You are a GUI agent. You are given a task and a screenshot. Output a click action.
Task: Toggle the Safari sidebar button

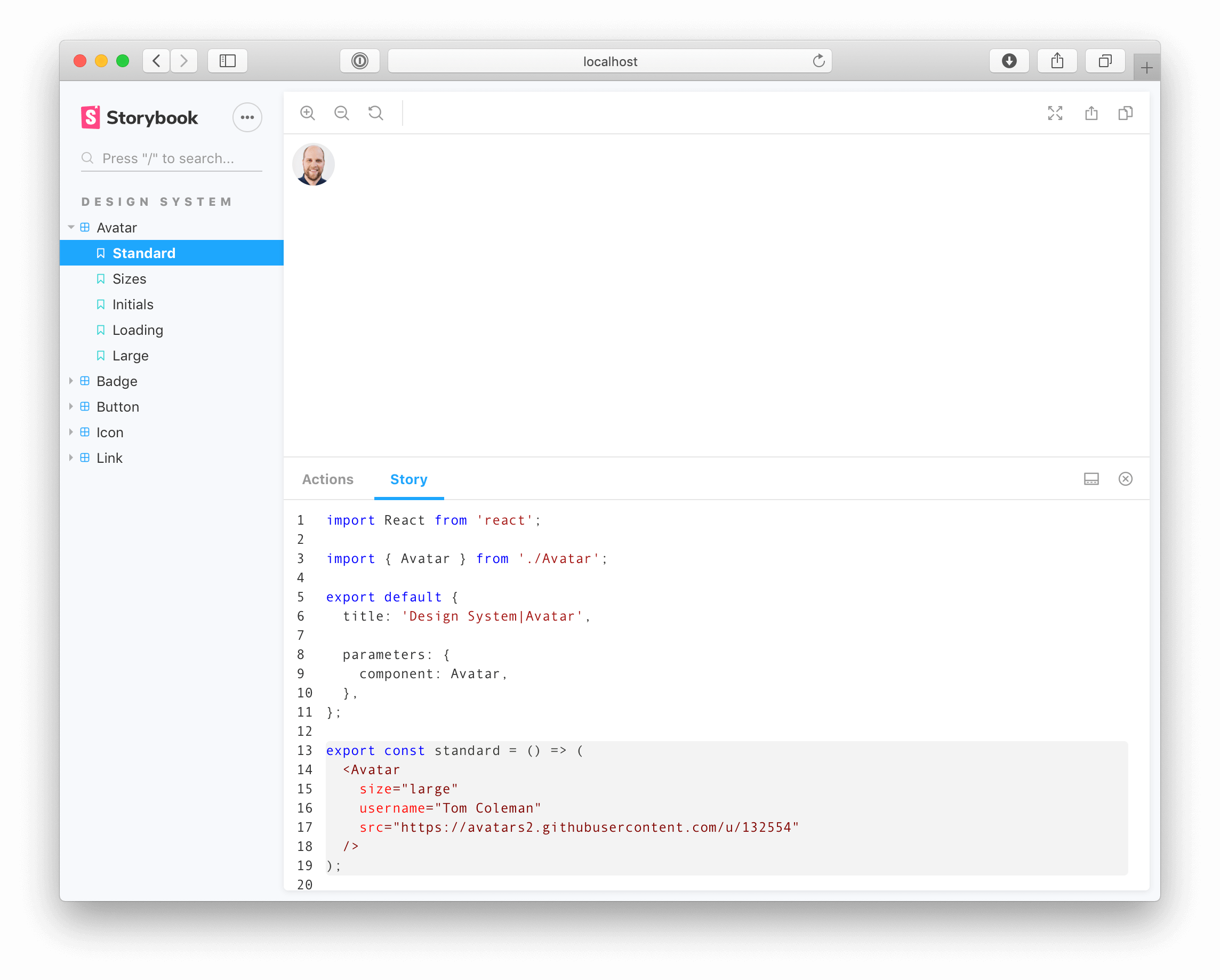228,61
